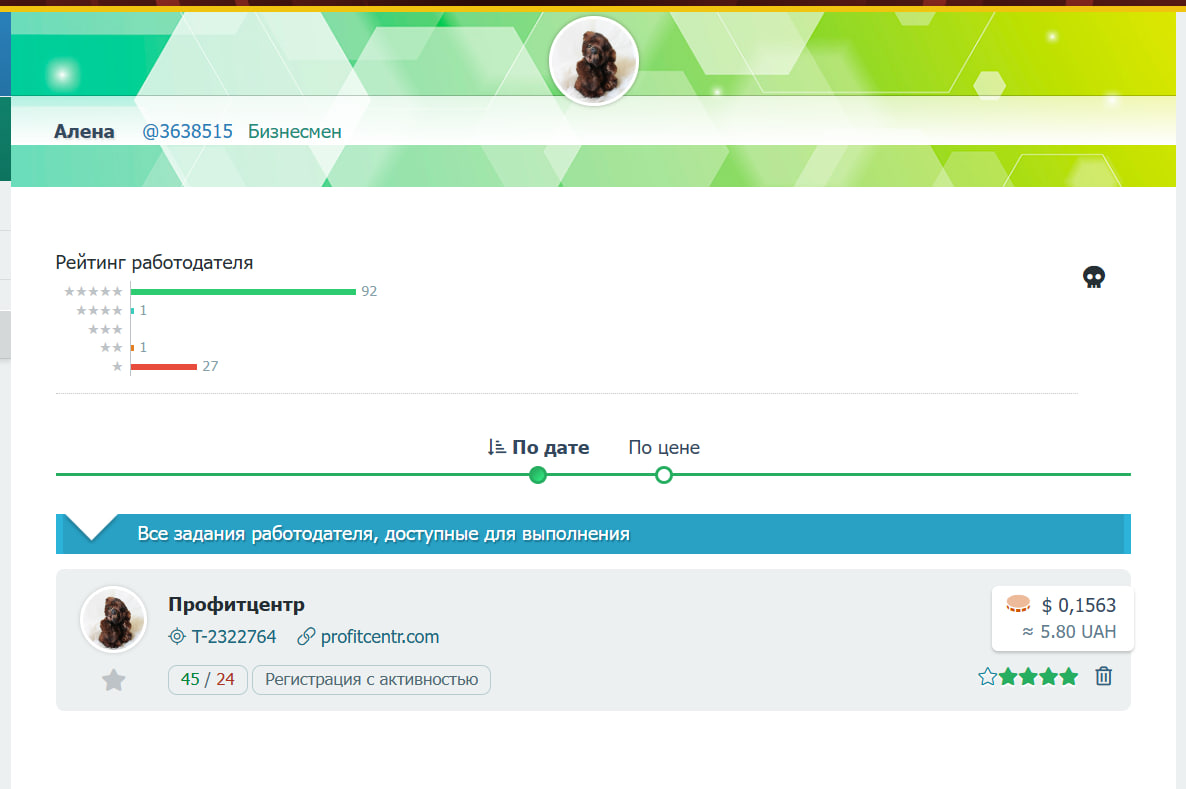Select the empty По цене radio dot
This screenshot has width=1186, height=789.
point(663,475)
